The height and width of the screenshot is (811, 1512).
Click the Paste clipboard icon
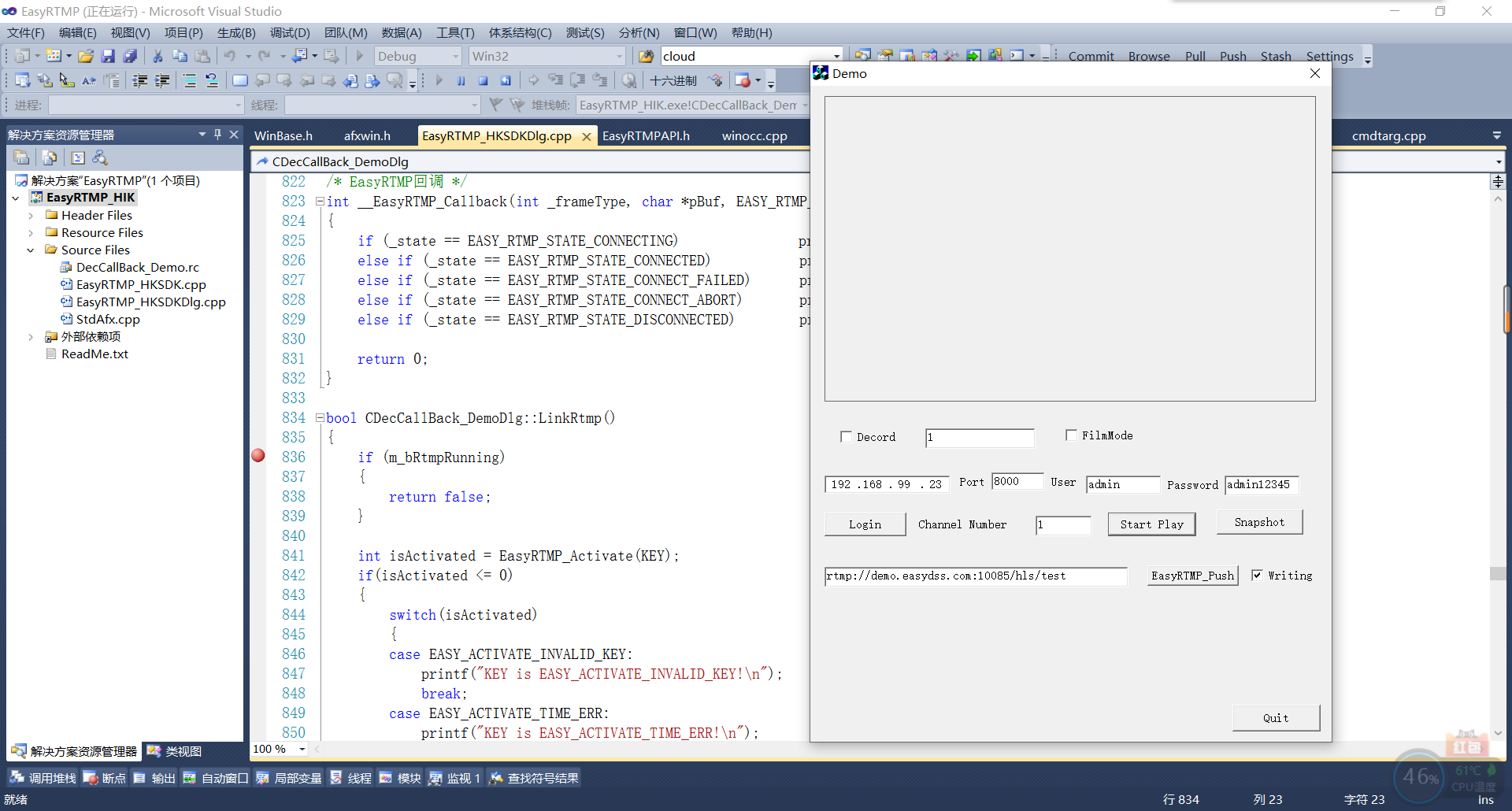[x=202, y=56]
